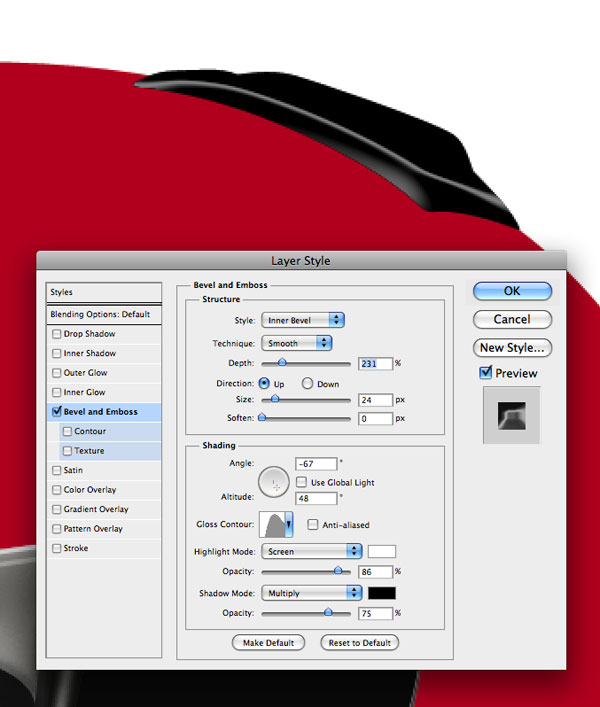This screenshot has height=707, width=600.
Task: Enable the Texture checkbox
Action: (x=67, y=451)
